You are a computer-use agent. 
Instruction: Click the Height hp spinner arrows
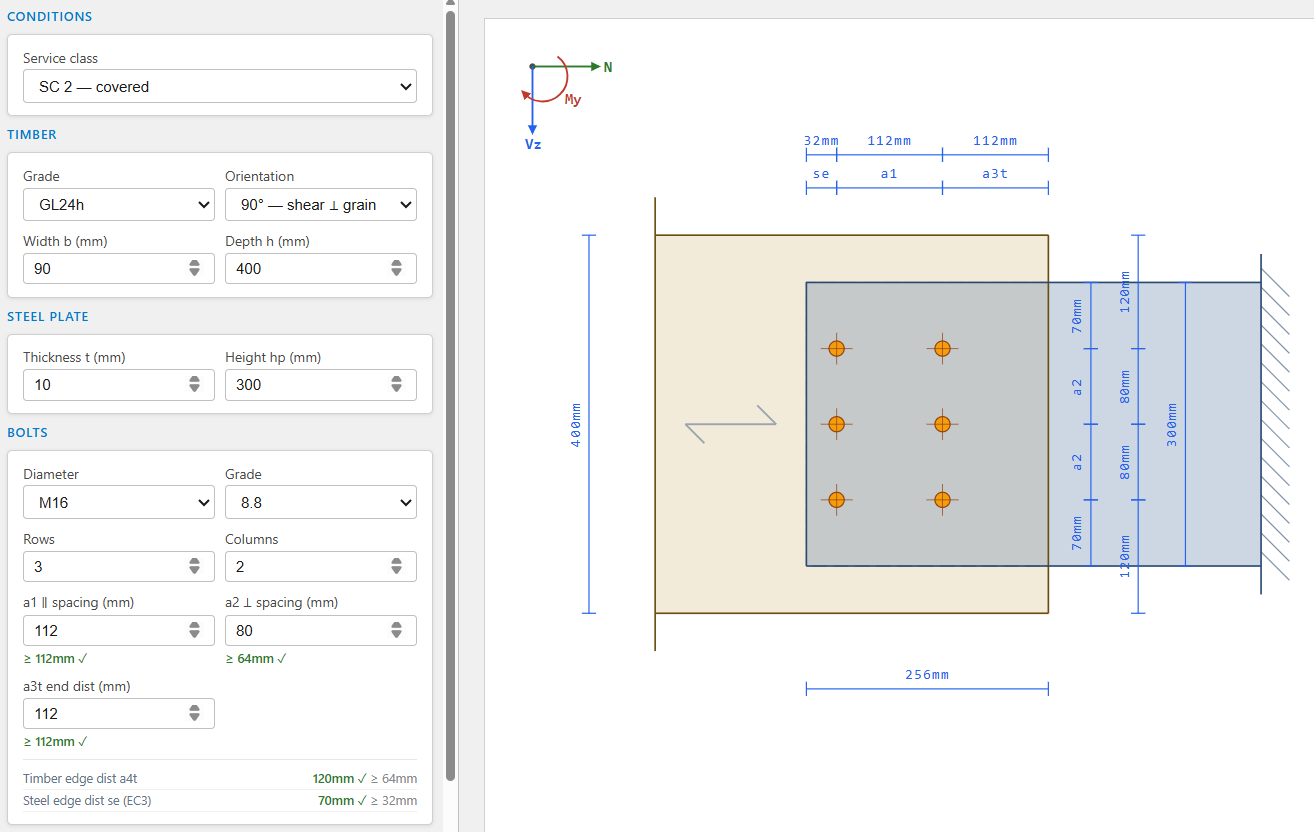[x=396, y=385]
